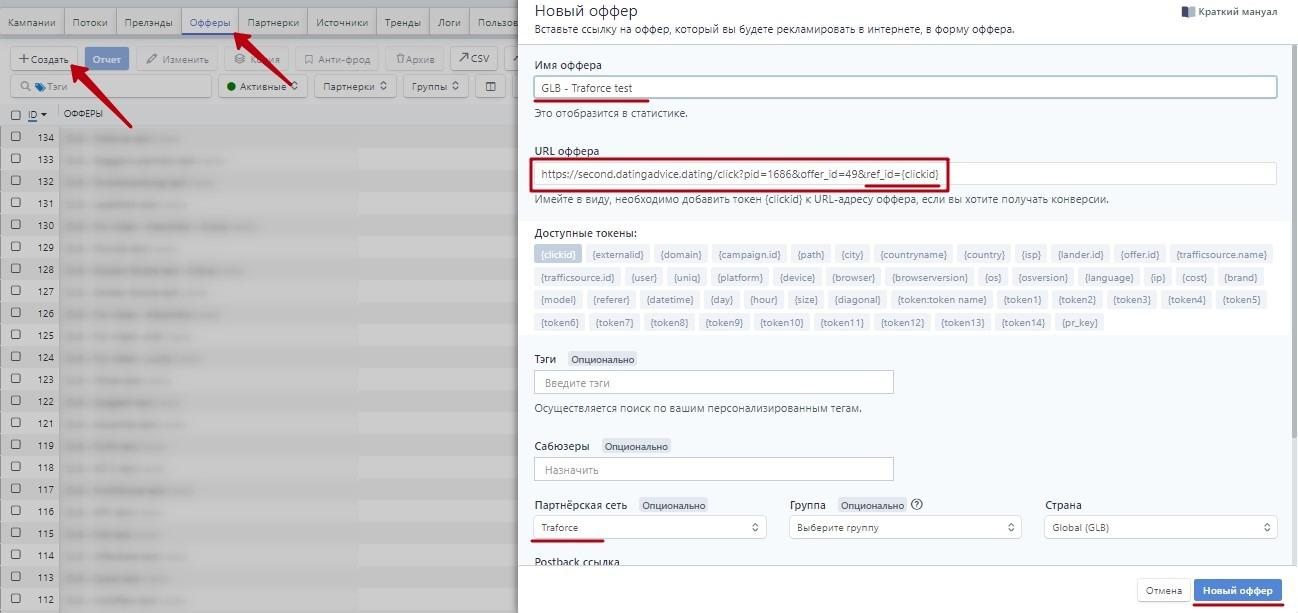Insert the {offer.id} token
Viewport: 1298px width, 613px height.
pyautogui.click(x=1139, y=255)
